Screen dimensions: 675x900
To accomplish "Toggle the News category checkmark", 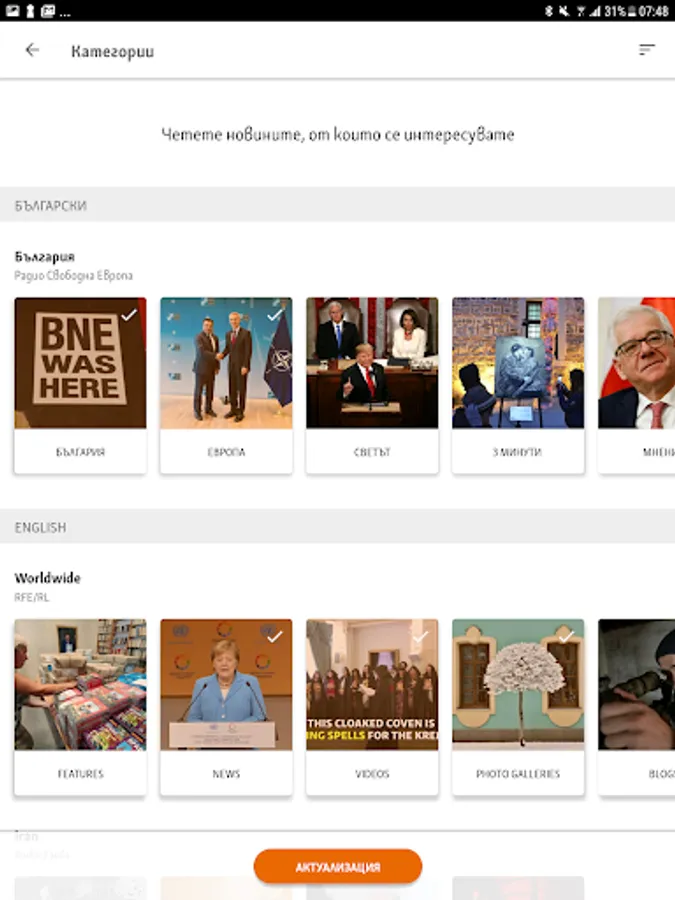I will pos(275,636).
